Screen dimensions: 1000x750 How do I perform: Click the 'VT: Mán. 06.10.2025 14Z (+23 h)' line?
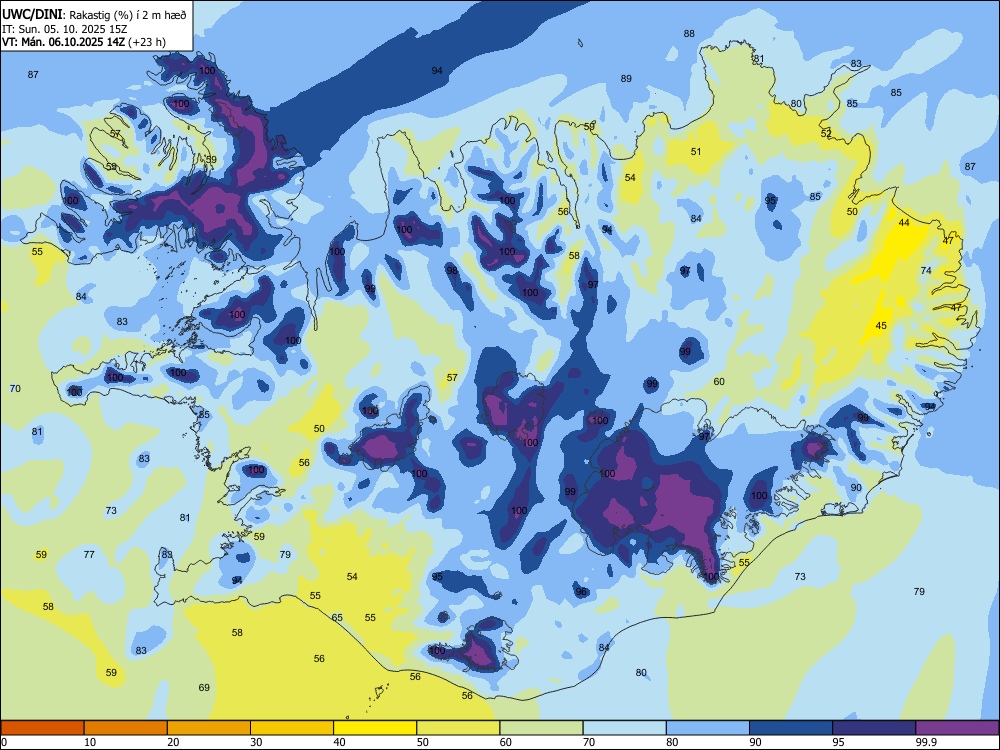click(x=84, y=42)
